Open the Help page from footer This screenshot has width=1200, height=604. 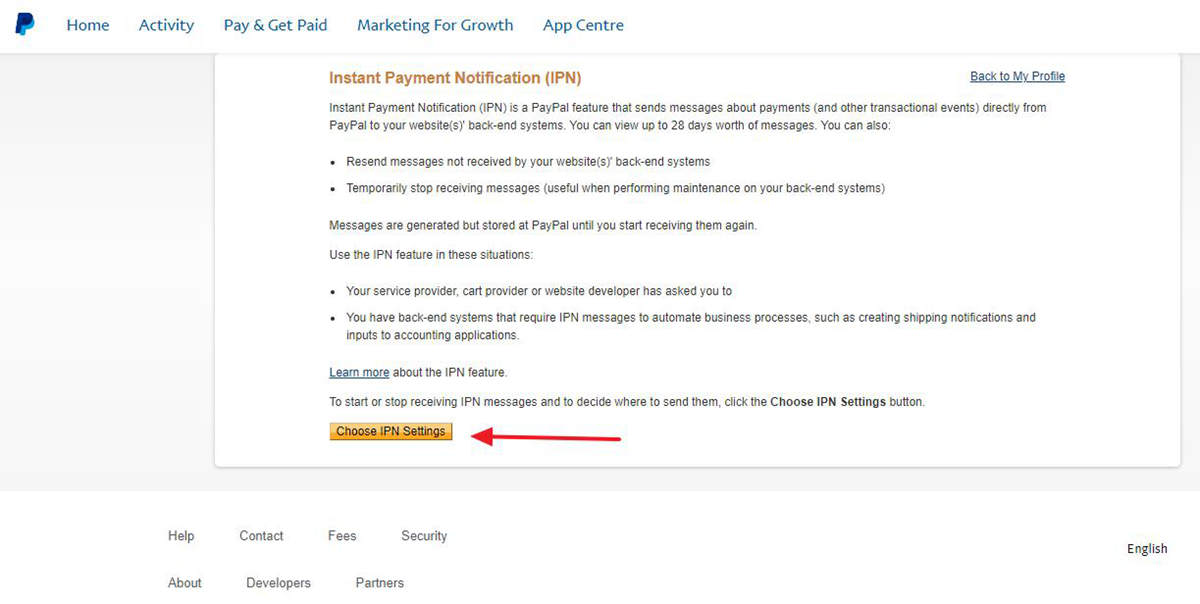(181, 535)
